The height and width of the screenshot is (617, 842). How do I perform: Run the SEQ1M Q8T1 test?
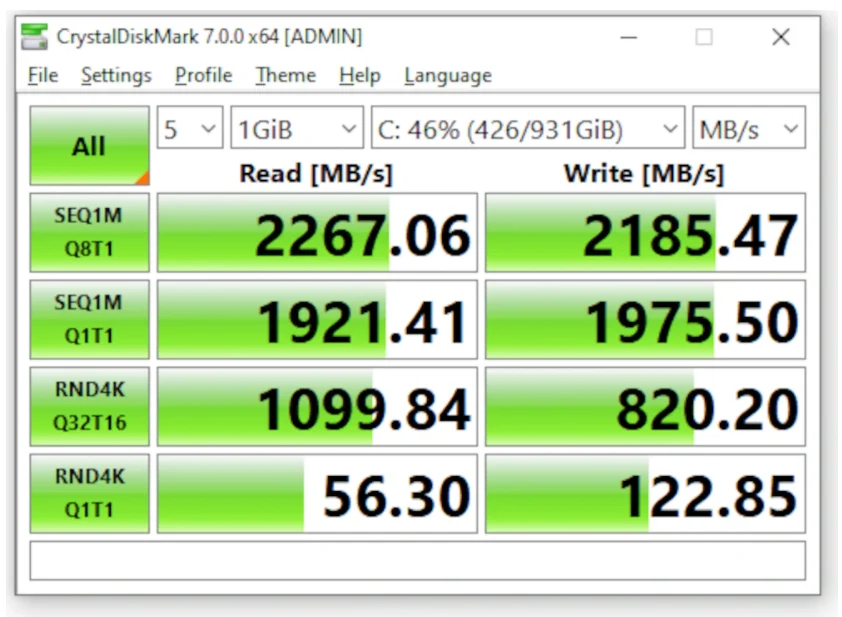coord(90,232)
